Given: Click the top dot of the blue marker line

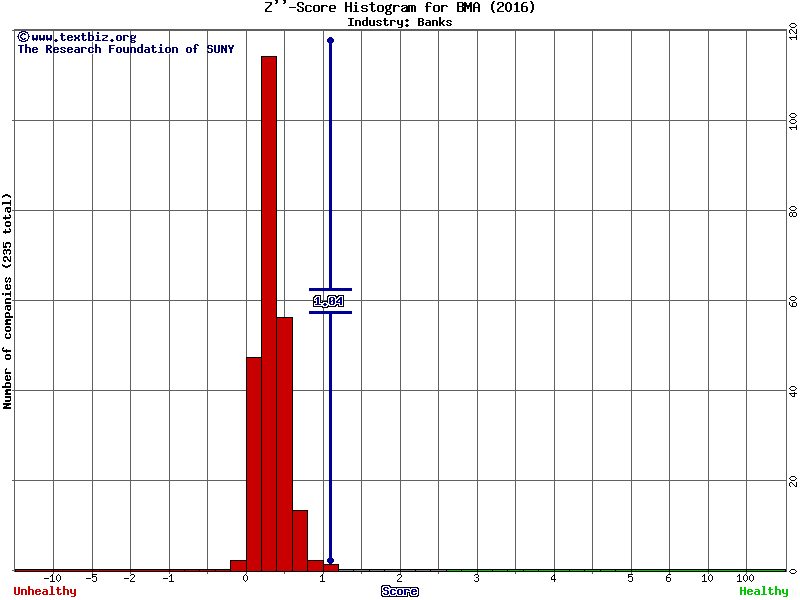Looking at the screenshot, I should (x=331, y=40).
